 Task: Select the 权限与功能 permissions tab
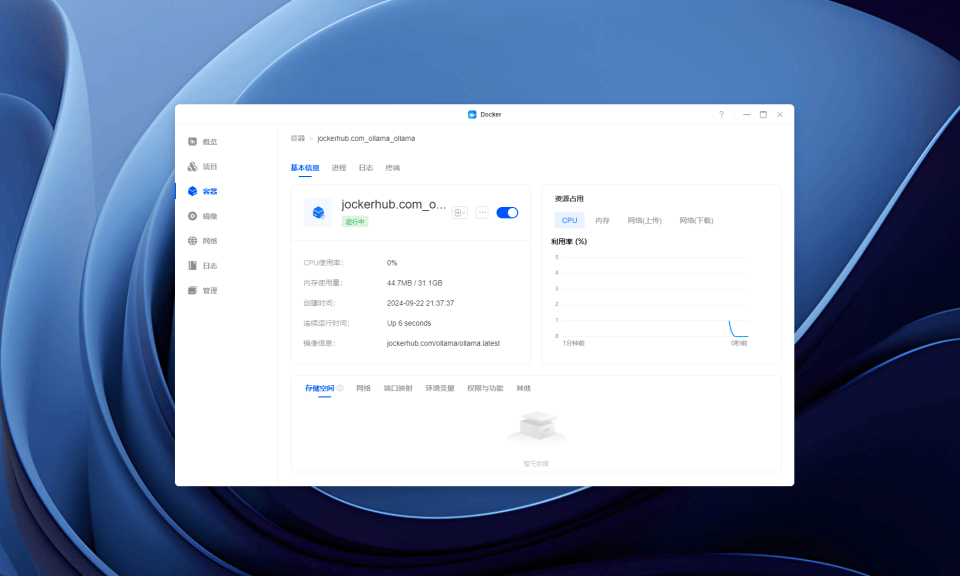[485, 388]
